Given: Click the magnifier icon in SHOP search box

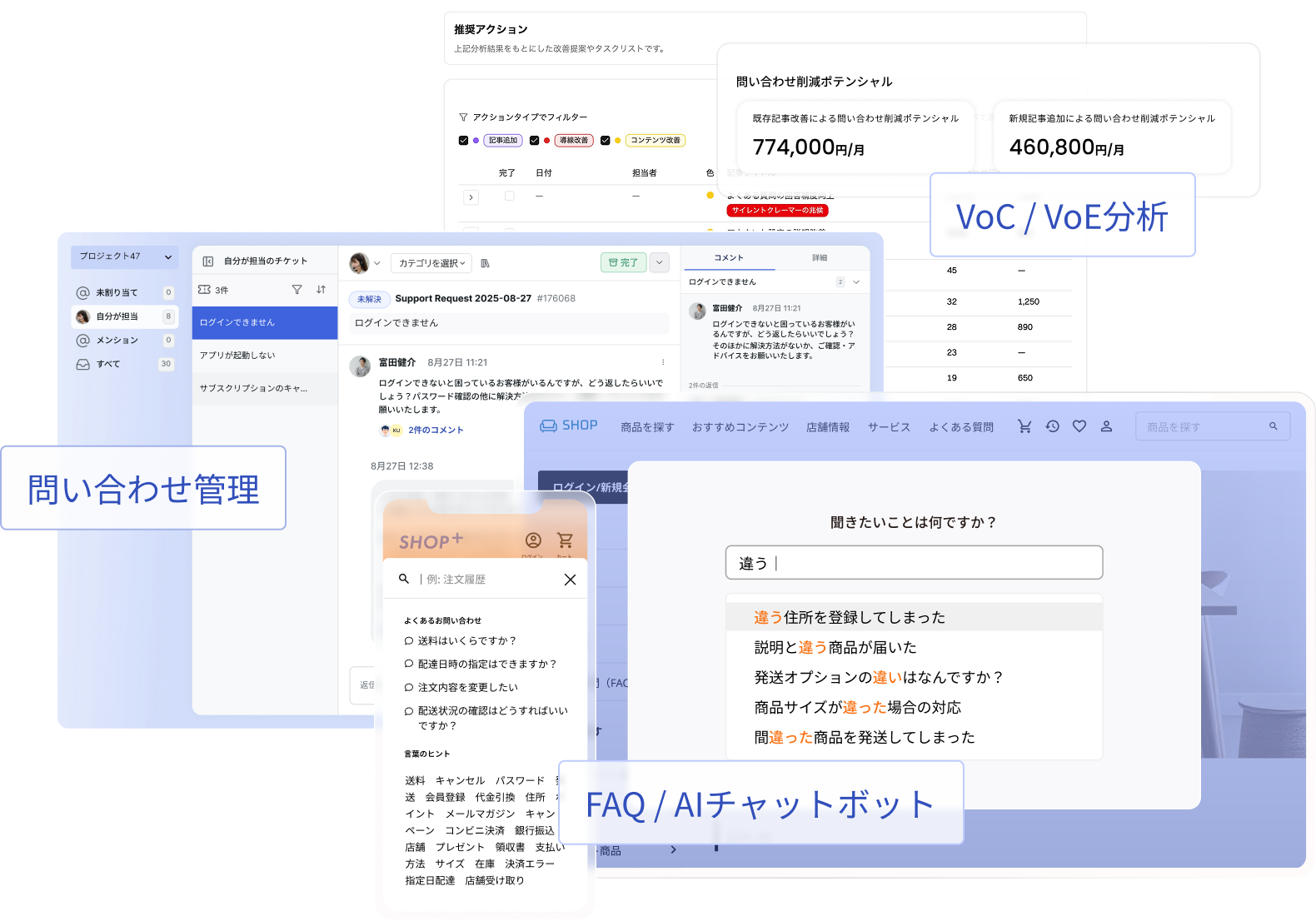Looking at the screenshot, I should click(1273, 426).
